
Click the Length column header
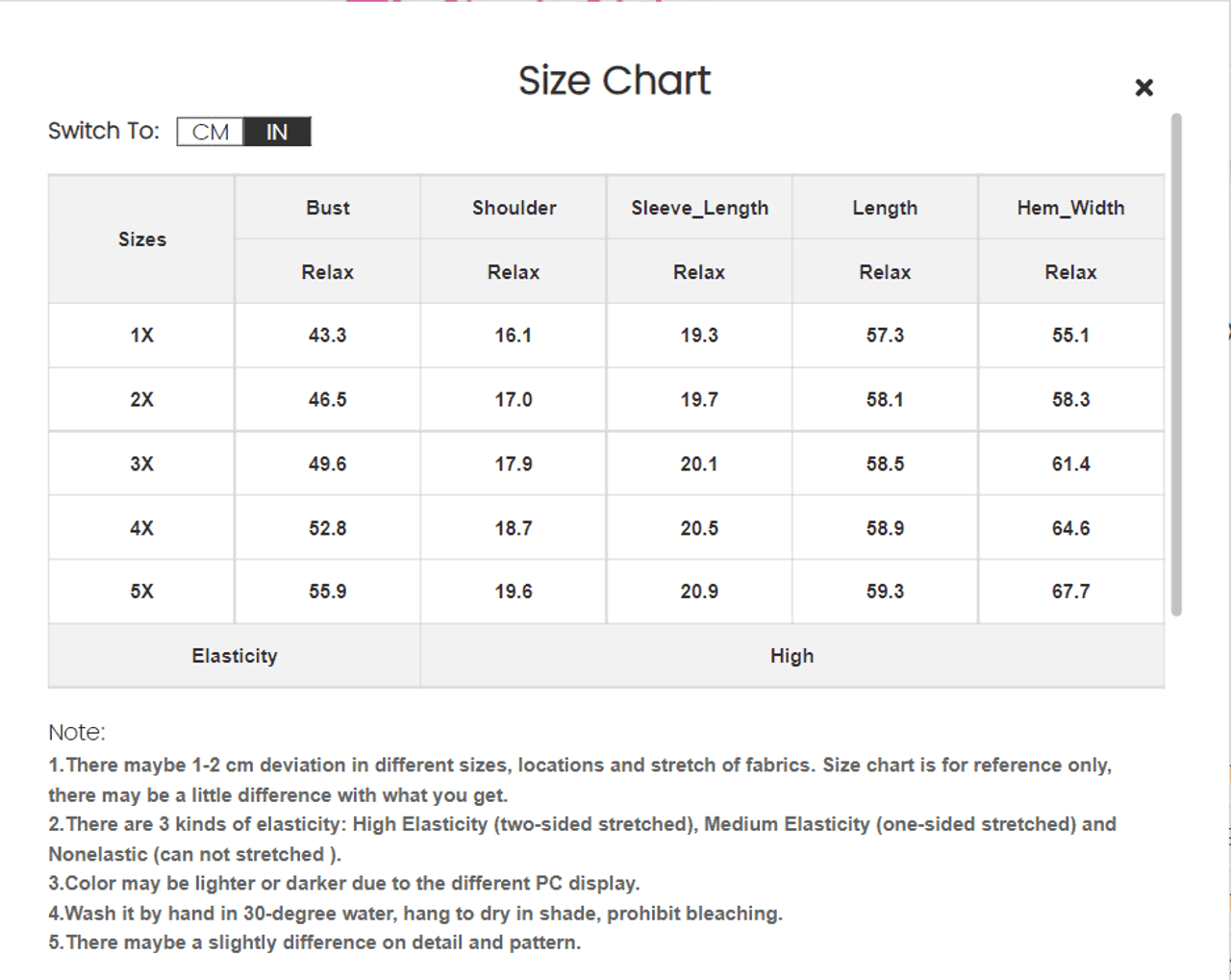(885, 208)
